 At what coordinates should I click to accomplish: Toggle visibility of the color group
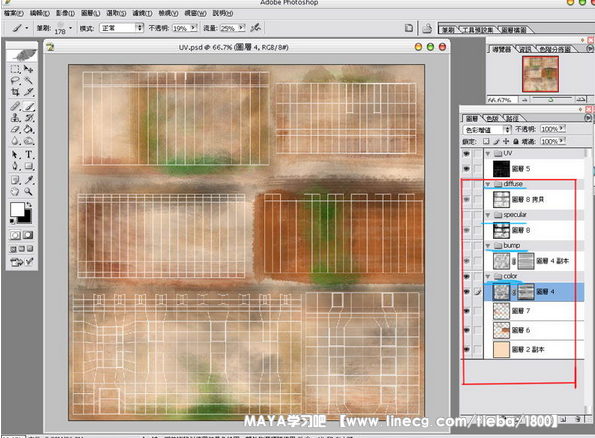tap(466, 276)
